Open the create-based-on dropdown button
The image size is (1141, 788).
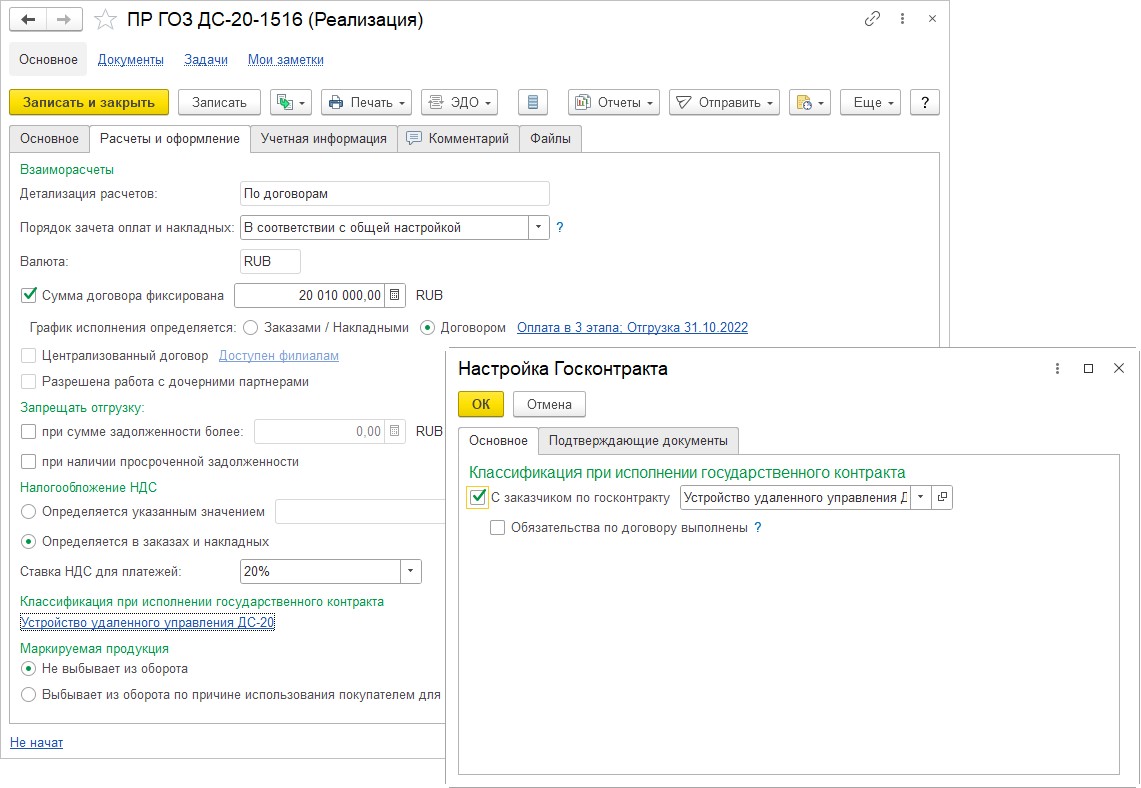click(x=291, y=103)
